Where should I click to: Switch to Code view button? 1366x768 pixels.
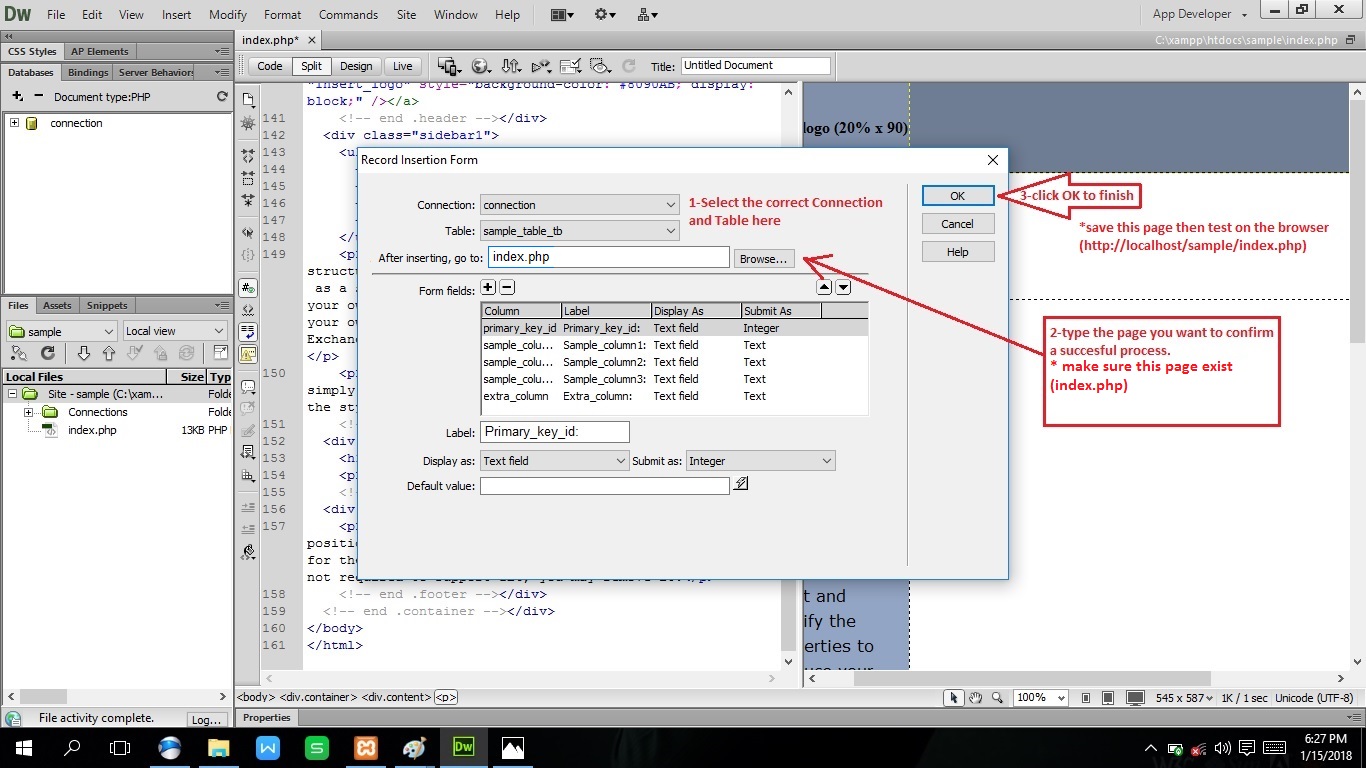click(x=270, y=66)
